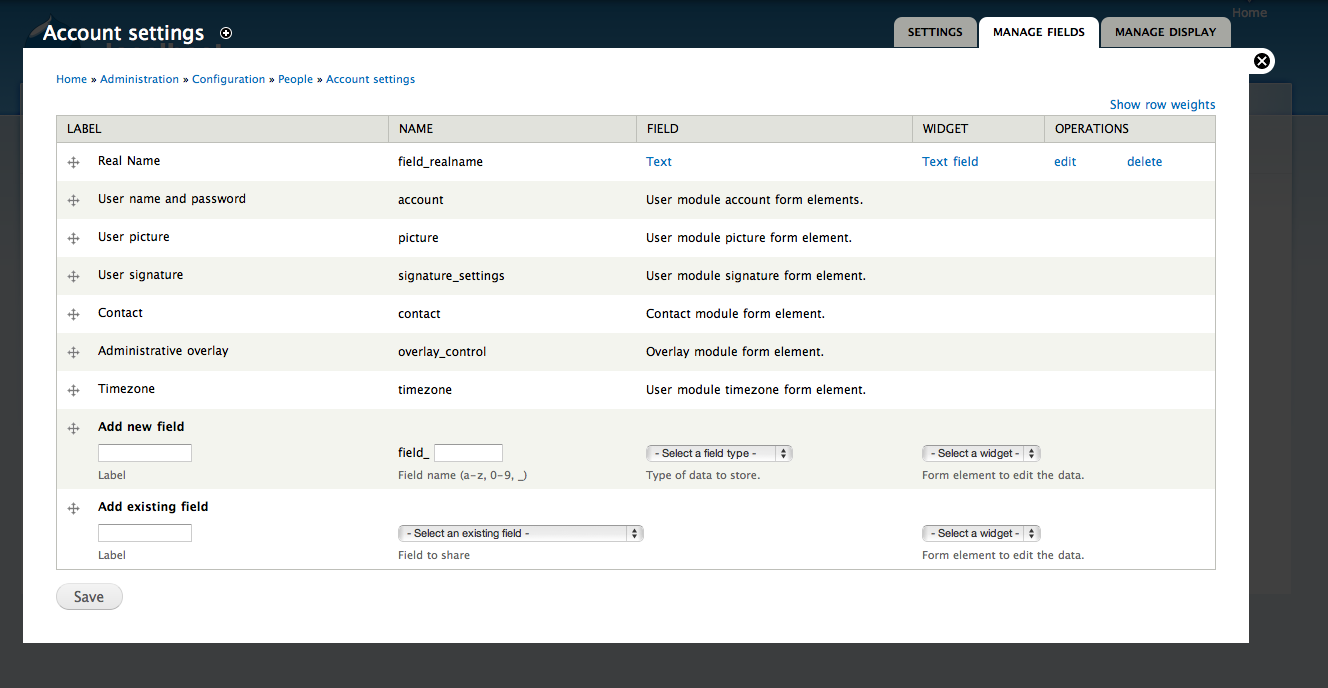This screenshot has height=688, width=1328.
Task: Click the 'Show row weights' link
Action: coord(1162,104)
